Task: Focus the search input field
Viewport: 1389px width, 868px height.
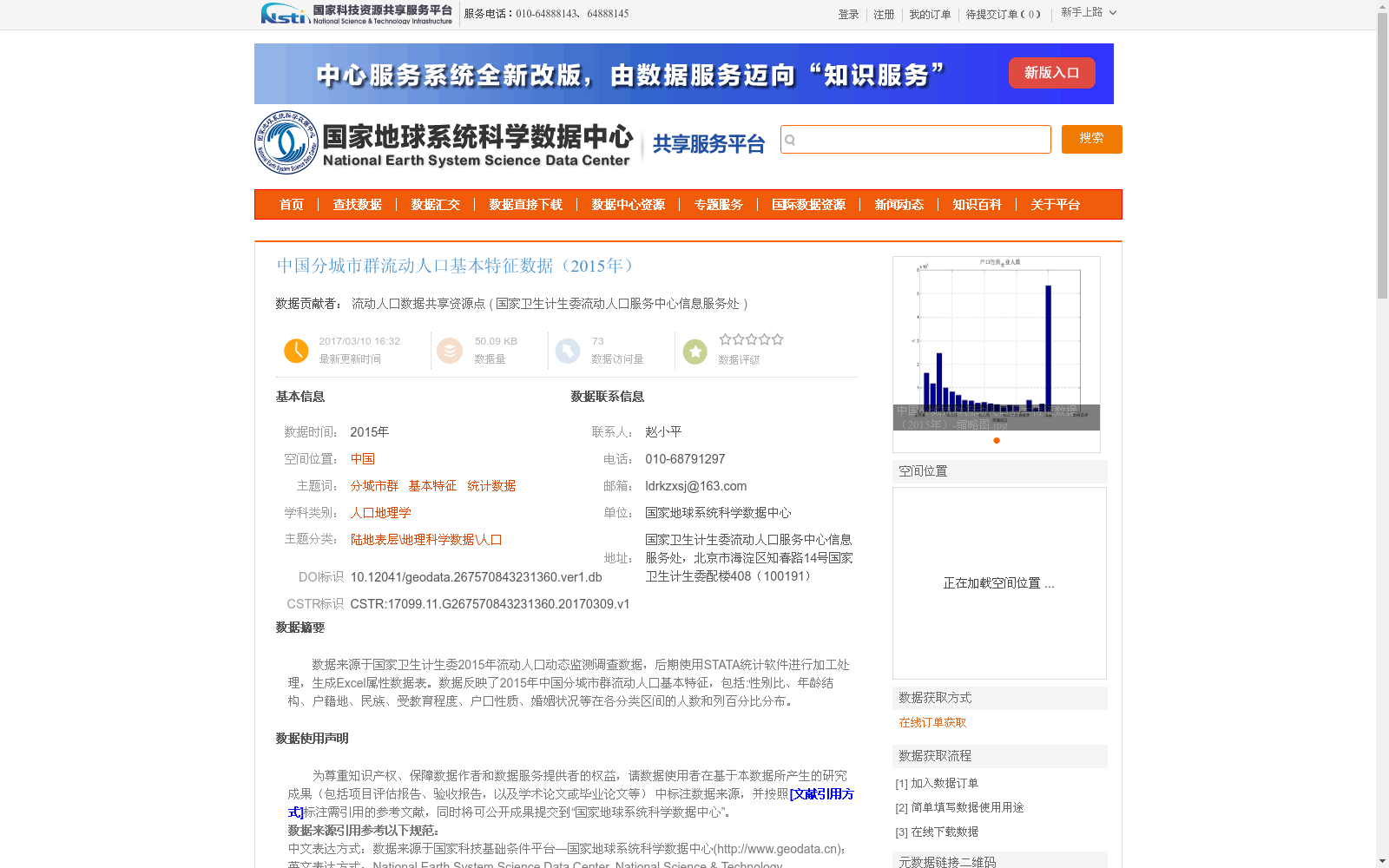Action: click(x=916, y=140)
